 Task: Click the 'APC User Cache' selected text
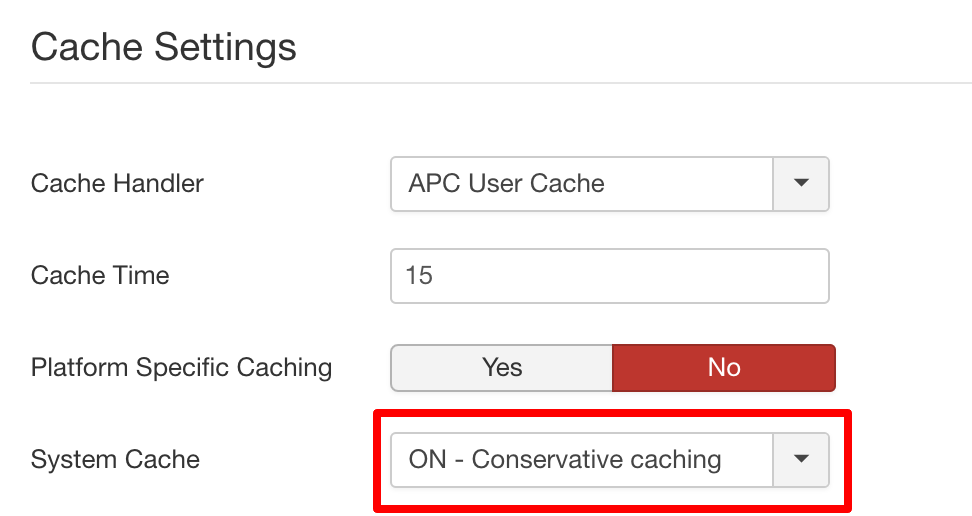[x=506, y=184]
